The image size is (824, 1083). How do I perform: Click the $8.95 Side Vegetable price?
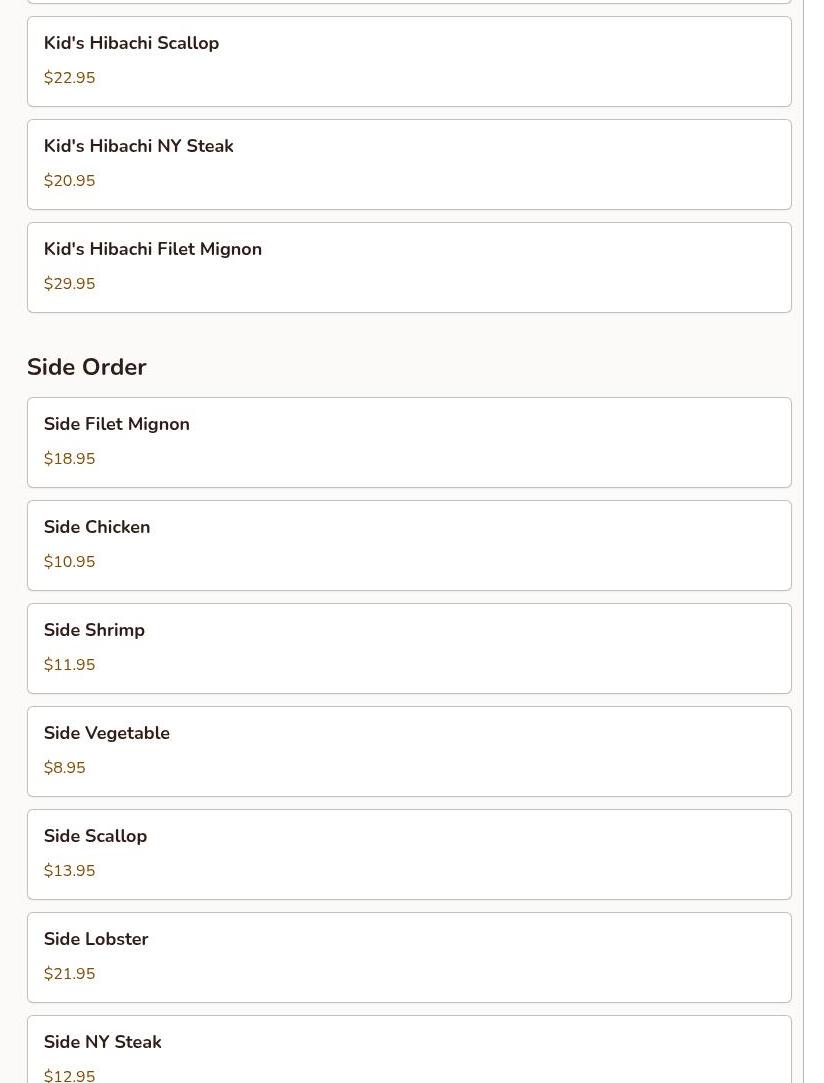click(65, 768)
